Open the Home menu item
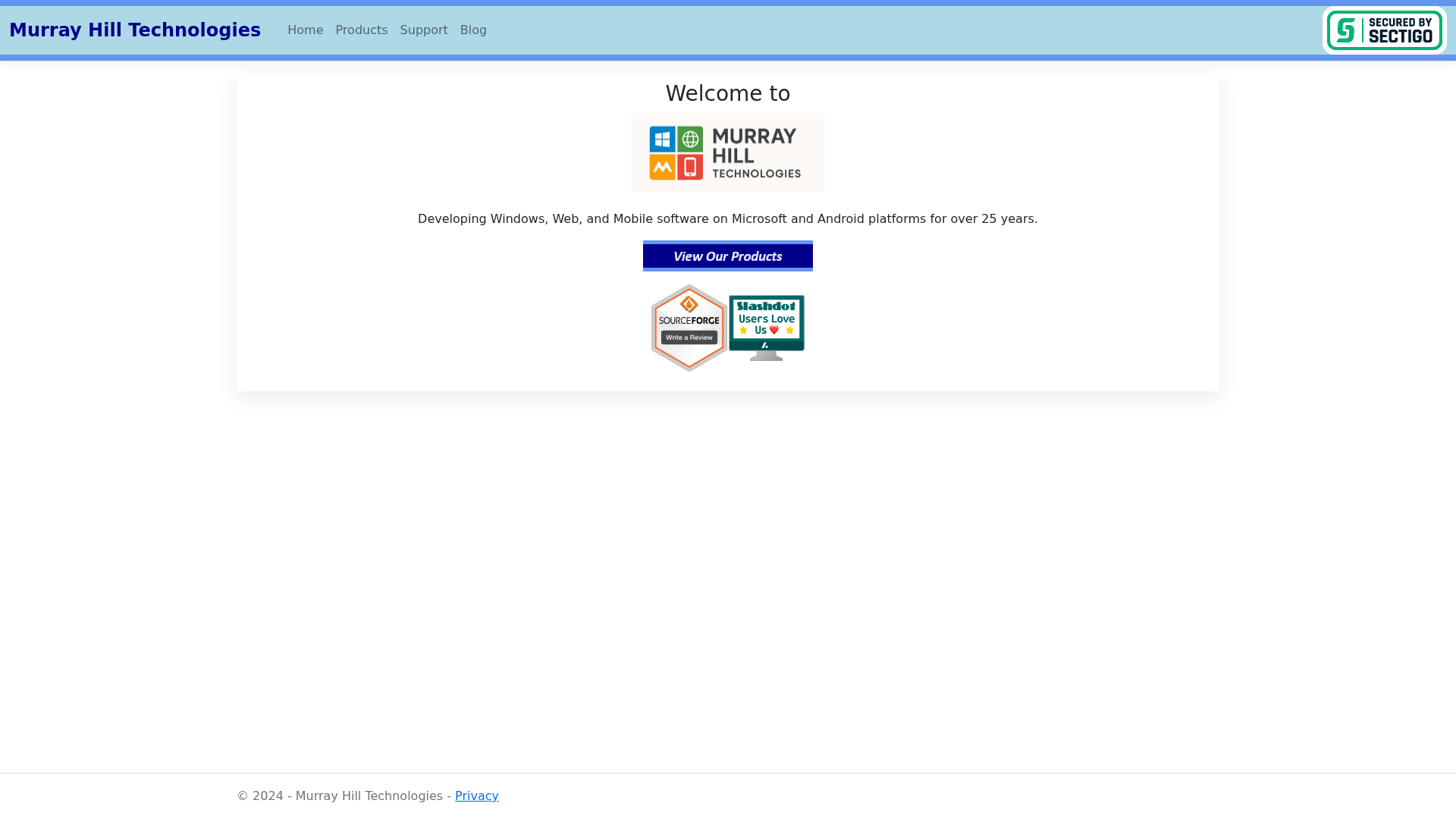 [305, 30]
